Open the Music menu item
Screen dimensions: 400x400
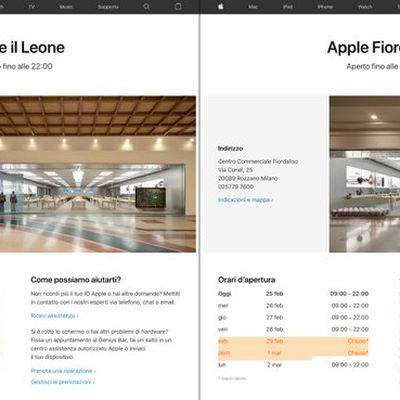66,7
